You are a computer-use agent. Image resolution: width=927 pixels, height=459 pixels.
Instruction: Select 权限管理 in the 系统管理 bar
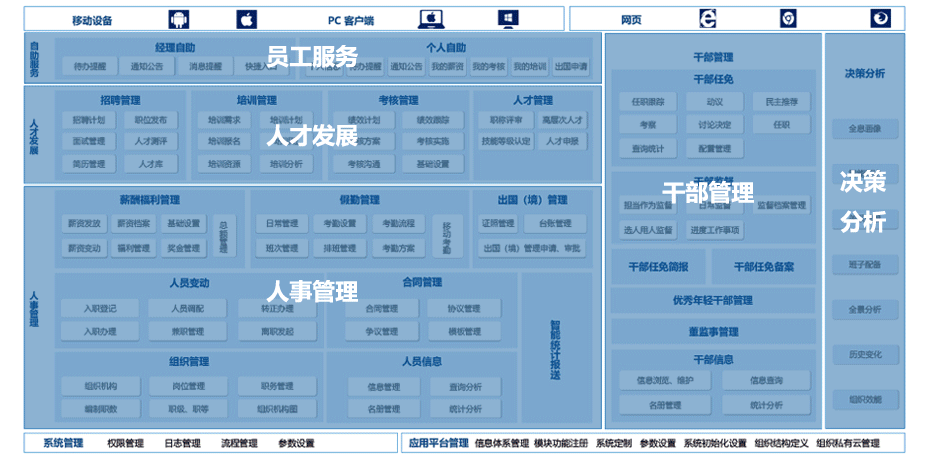coord(125,444)
